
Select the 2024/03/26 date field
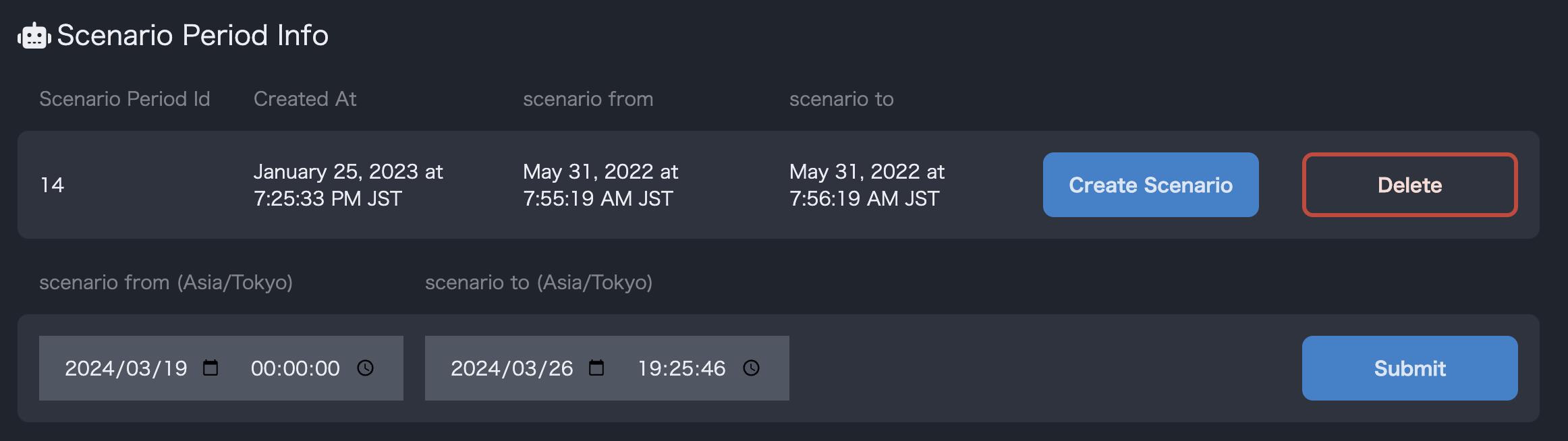[511, 368]
